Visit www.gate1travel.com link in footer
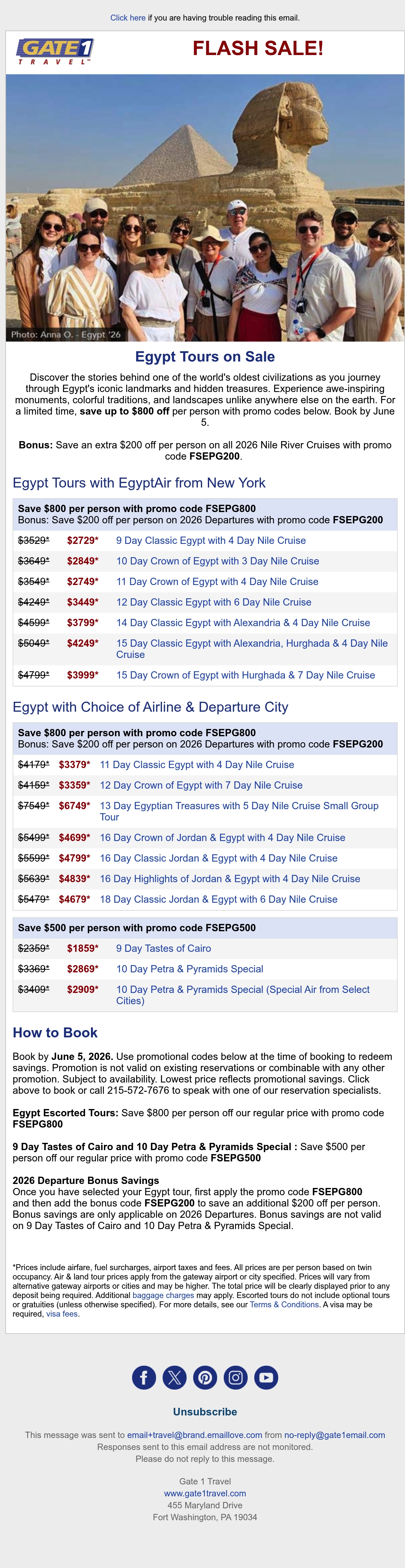The height and width of the screenshot is (1568, 405). pos(205,1493)
